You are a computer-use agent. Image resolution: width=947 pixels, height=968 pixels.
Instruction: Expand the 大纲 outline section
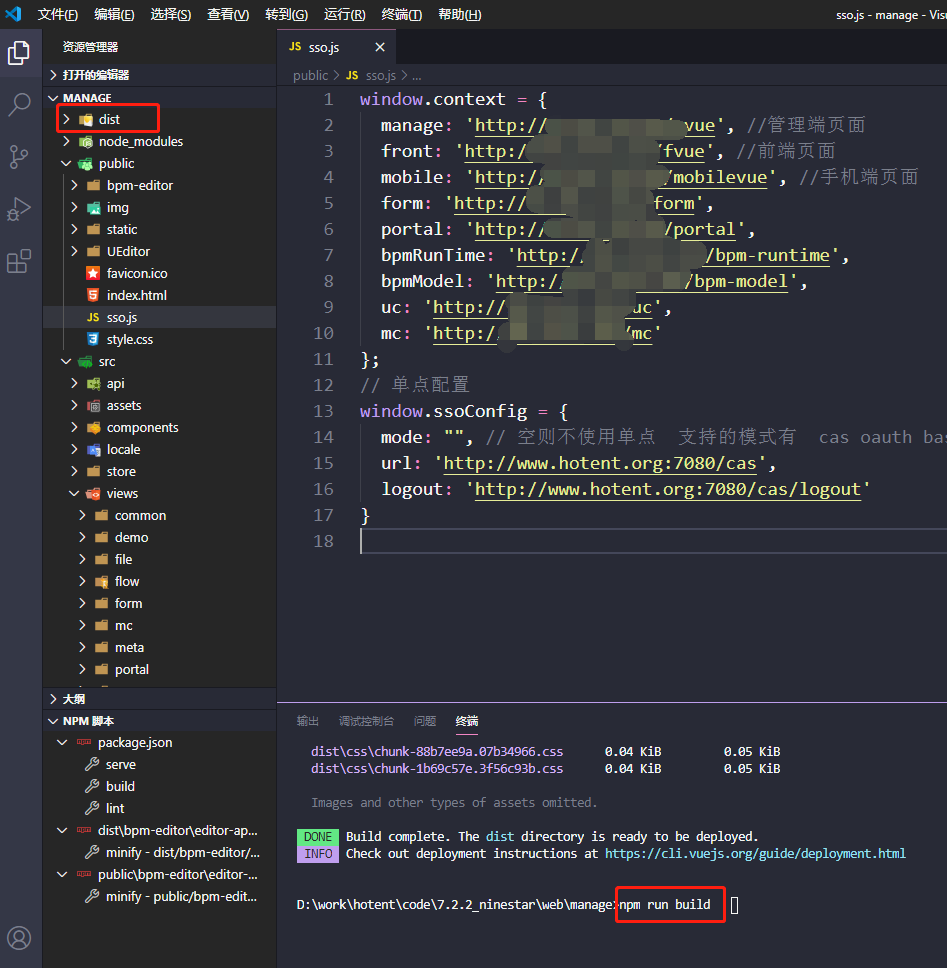73,699
